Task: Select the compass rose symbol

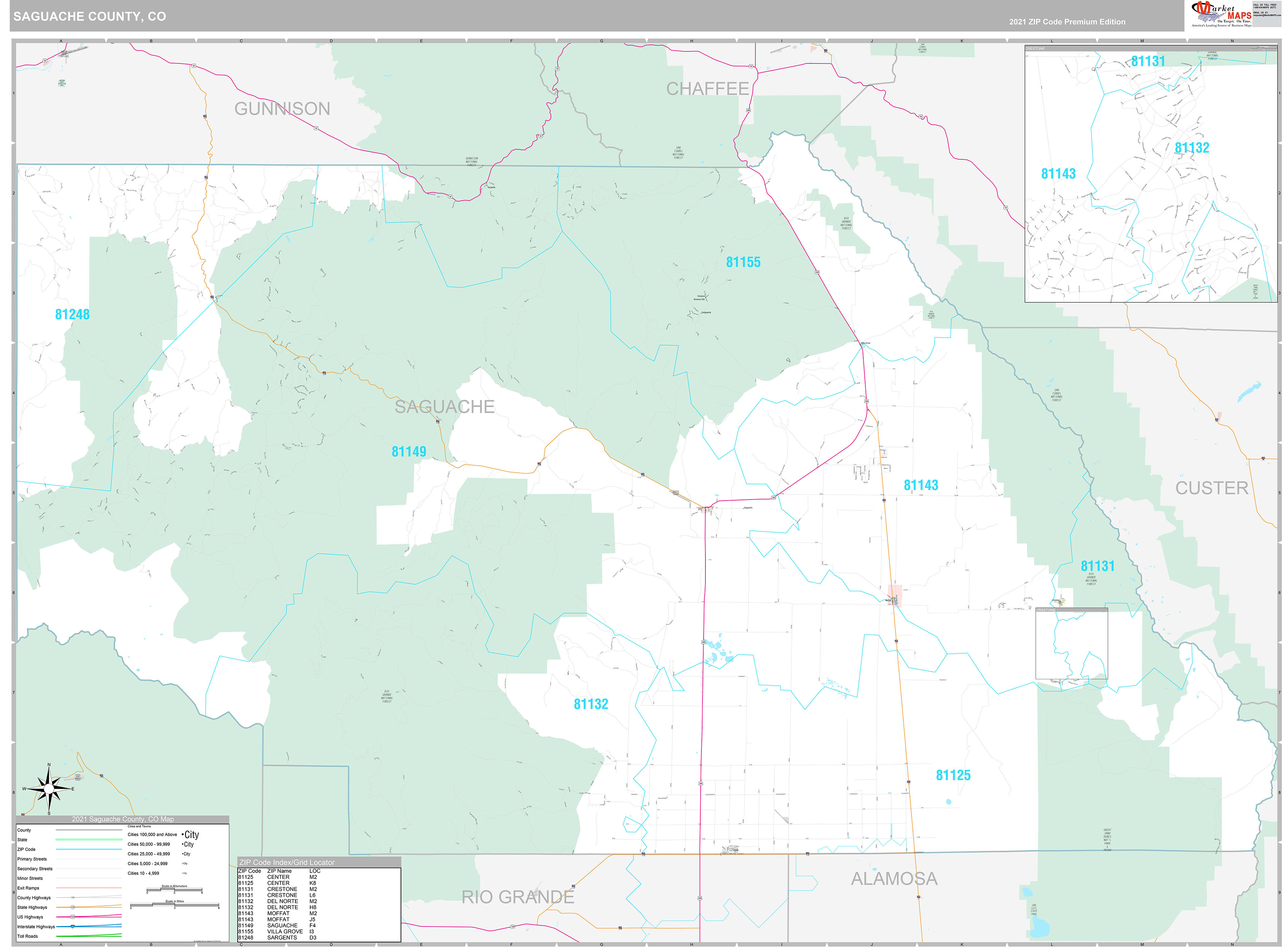Action: [49, 789]
